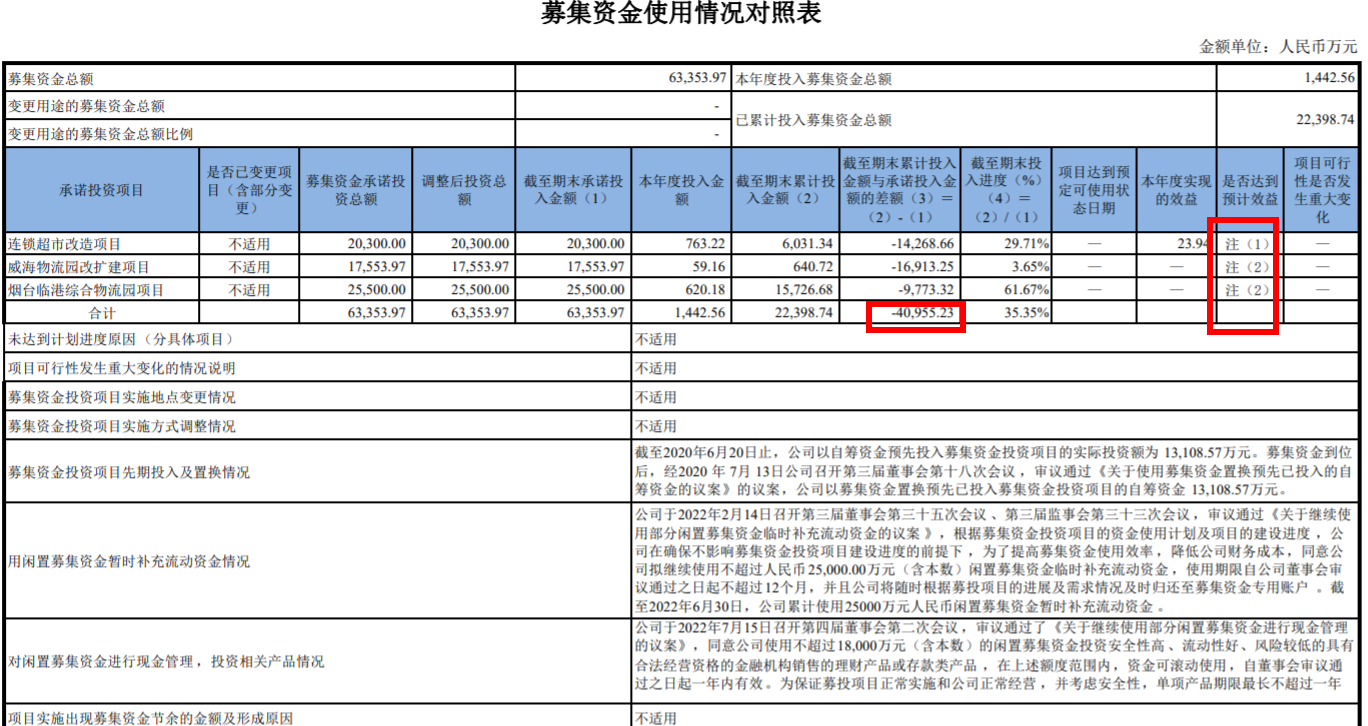Select the 本年度实现的效益 column header
The width and height of the screenshot is (1368, 726).
[1176, 190]
